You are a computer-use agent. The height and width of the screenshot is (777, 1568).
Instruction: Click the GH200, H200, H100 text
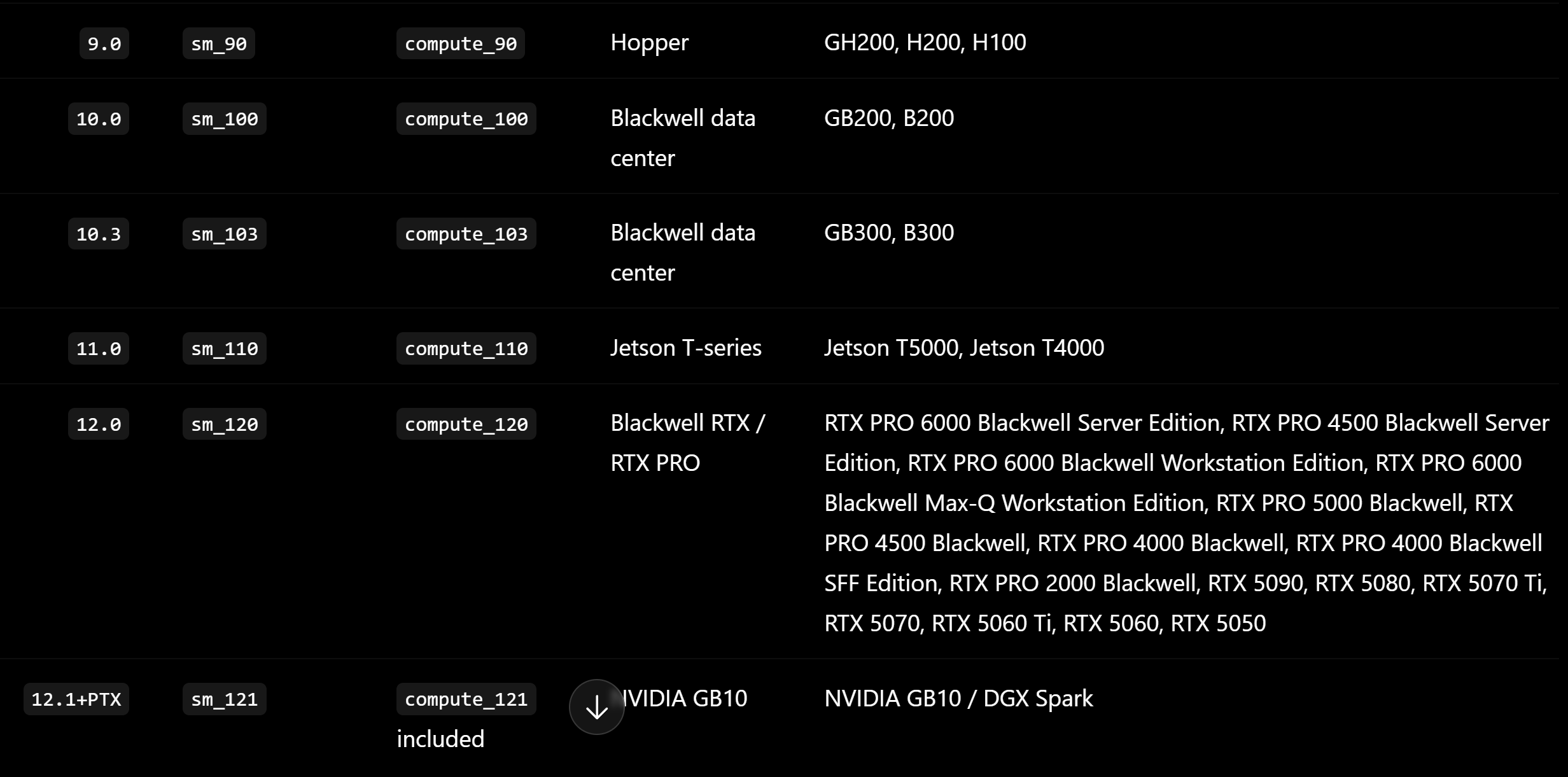click(x=925, y=43)
